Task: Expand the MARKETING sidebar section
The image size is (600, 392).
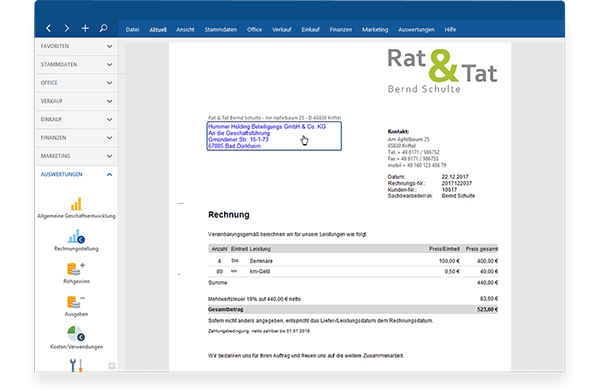Action: (77, 156)
